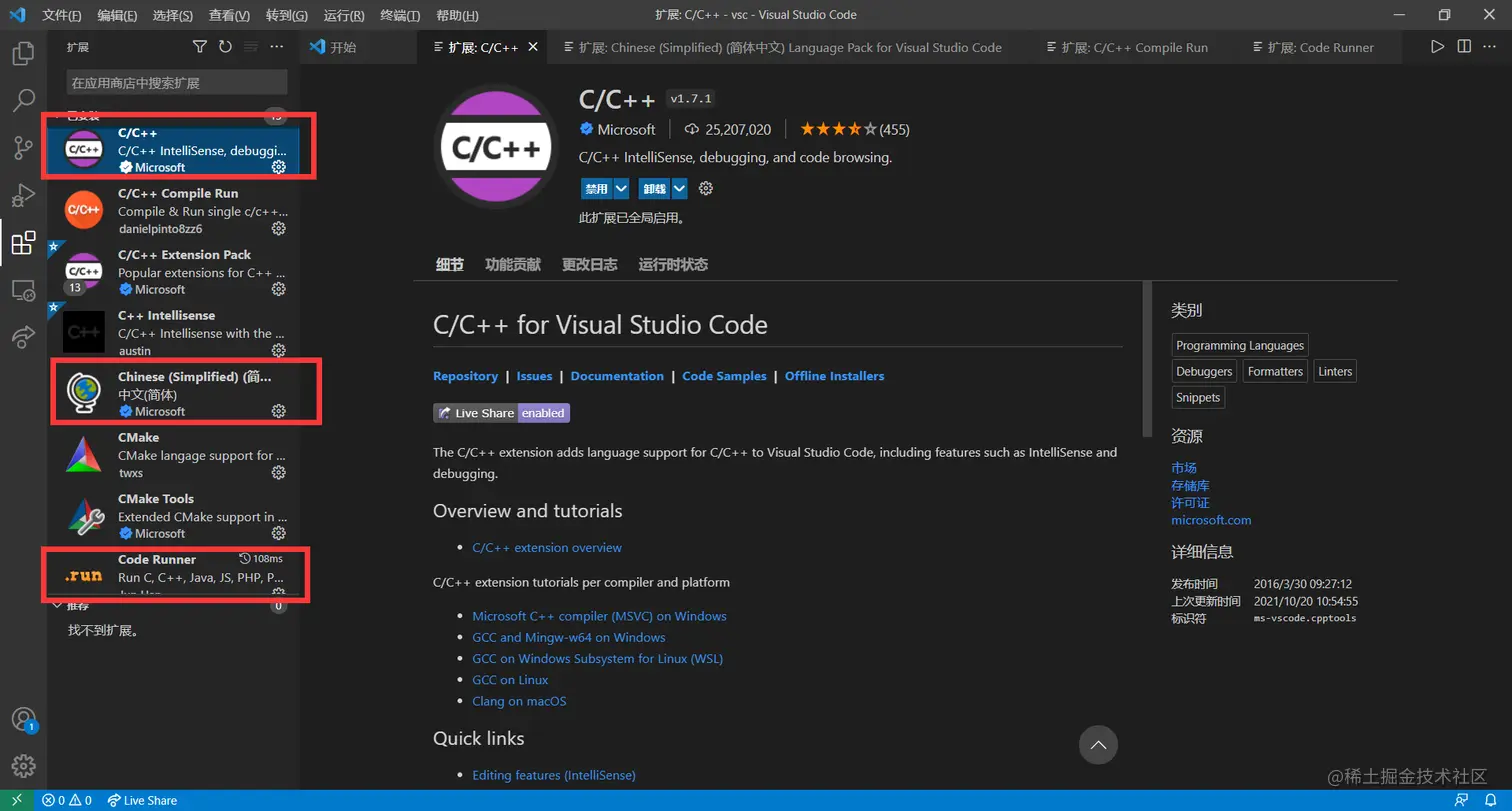The image size is (1512, 811).
Task: Refresh the extensions list
Action: point(225,47)
